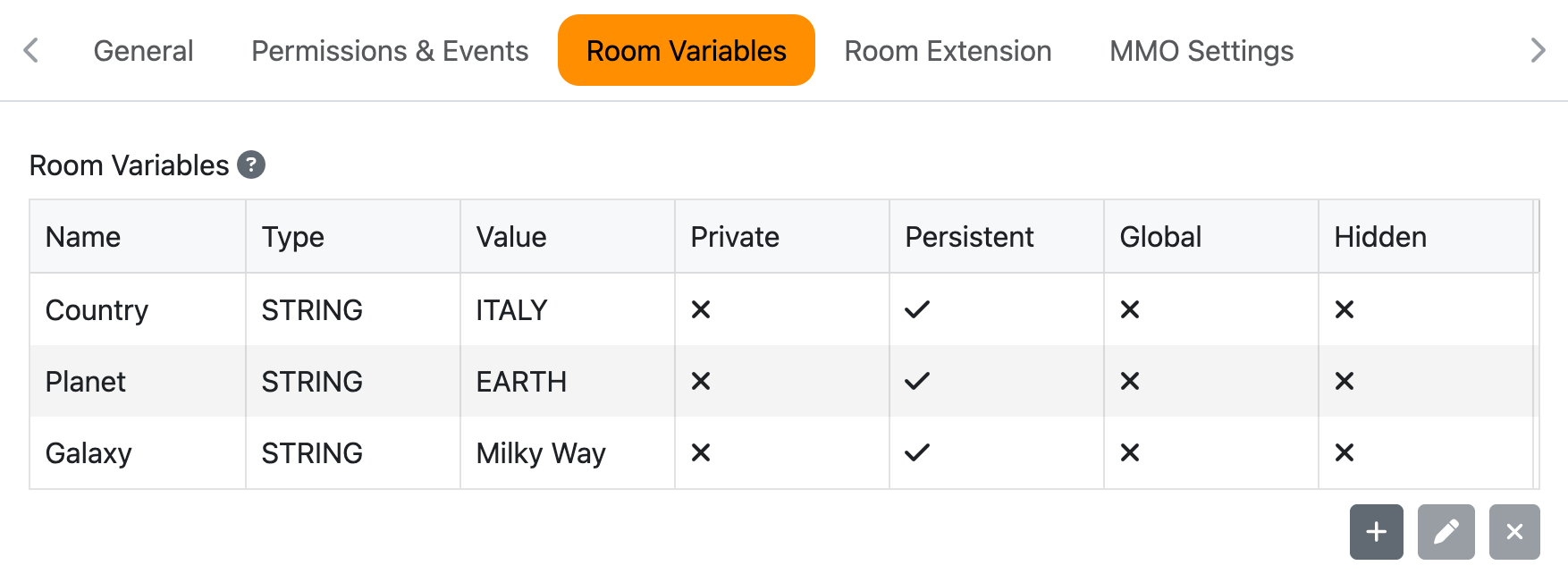Toggle the Private flag for the Planet variable
1568x574 pixels.
click(x=701, y=381)
